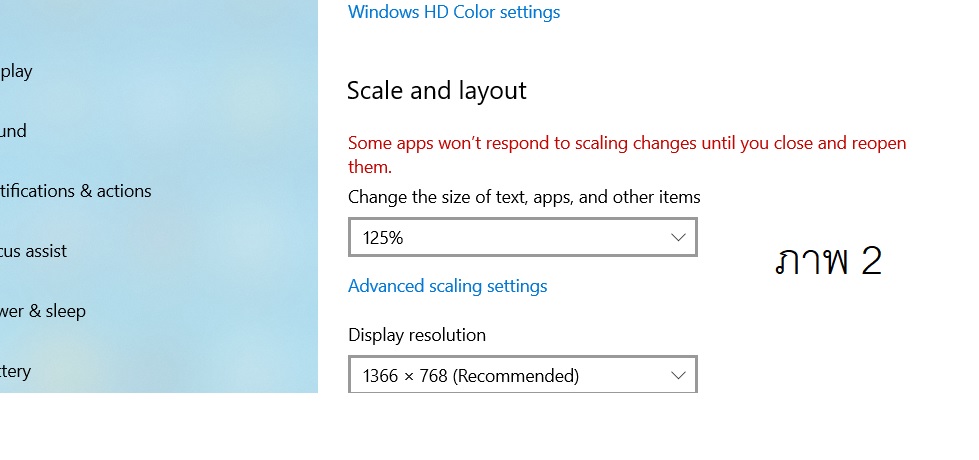979x460 pixels.
Task: Click the Display resolution label
Action: pyautogui.click(x=416, y=335)
